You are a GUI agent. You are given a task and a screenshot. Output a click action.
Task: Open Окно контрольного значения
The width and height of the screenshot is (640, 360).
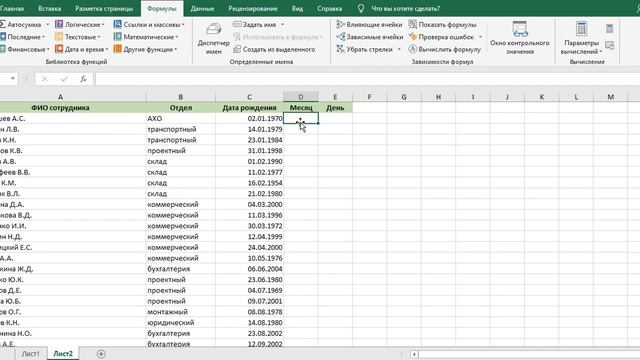tap(520, 38)
